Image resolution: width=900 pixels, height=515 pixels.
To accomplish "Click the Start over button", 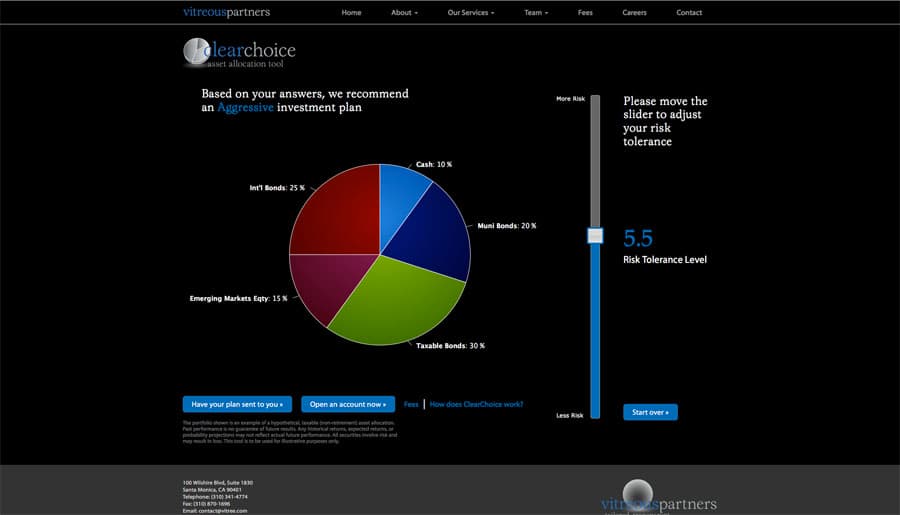I will (x=650, y=412).
